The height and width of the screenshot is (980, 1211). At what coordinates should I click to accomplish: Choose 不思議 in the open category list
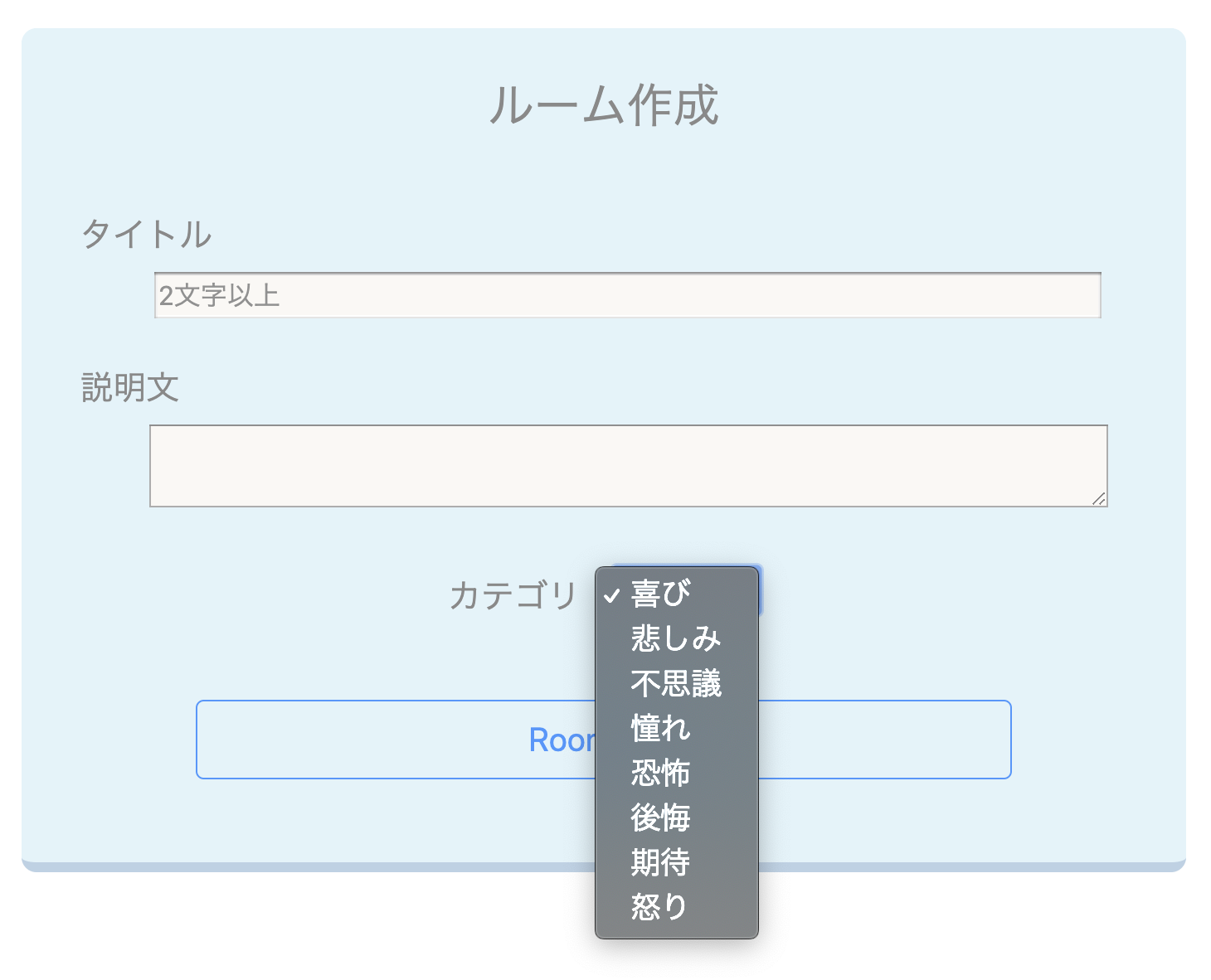click(676, 682)
